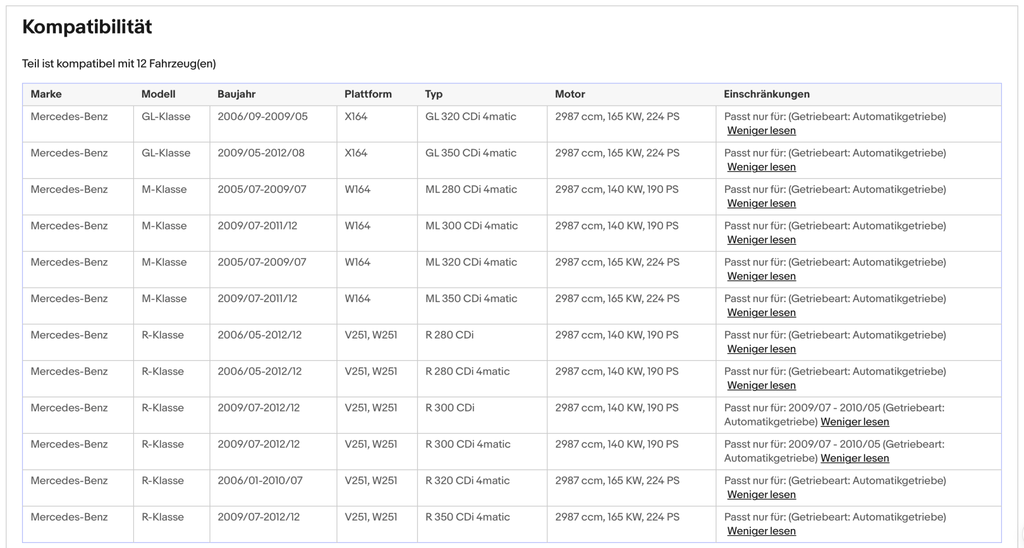Select the Marke column header
Screen dimensions: 1024x548
coord(46,94)
